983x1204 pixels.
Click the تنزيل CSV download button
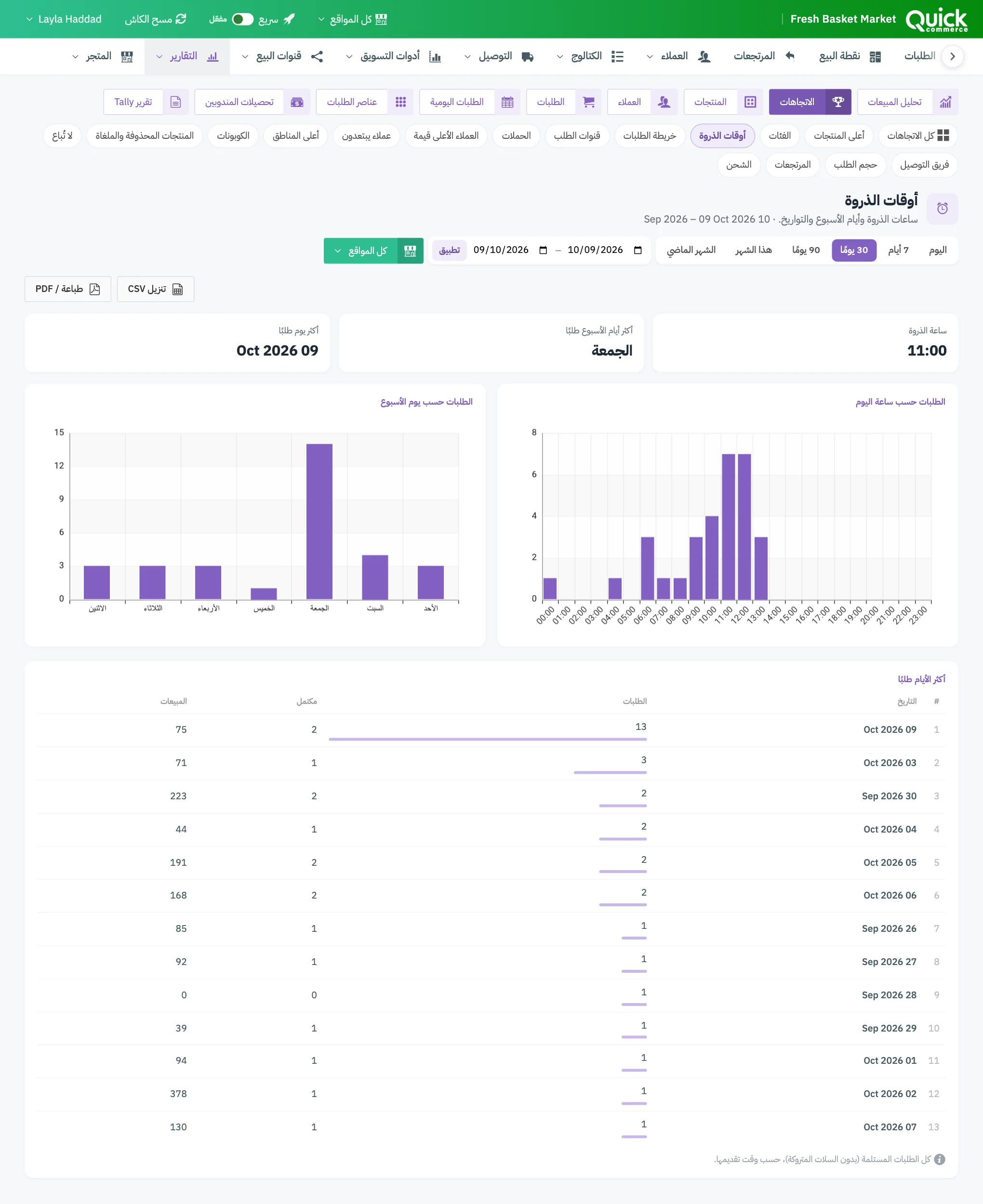(156, 289)
